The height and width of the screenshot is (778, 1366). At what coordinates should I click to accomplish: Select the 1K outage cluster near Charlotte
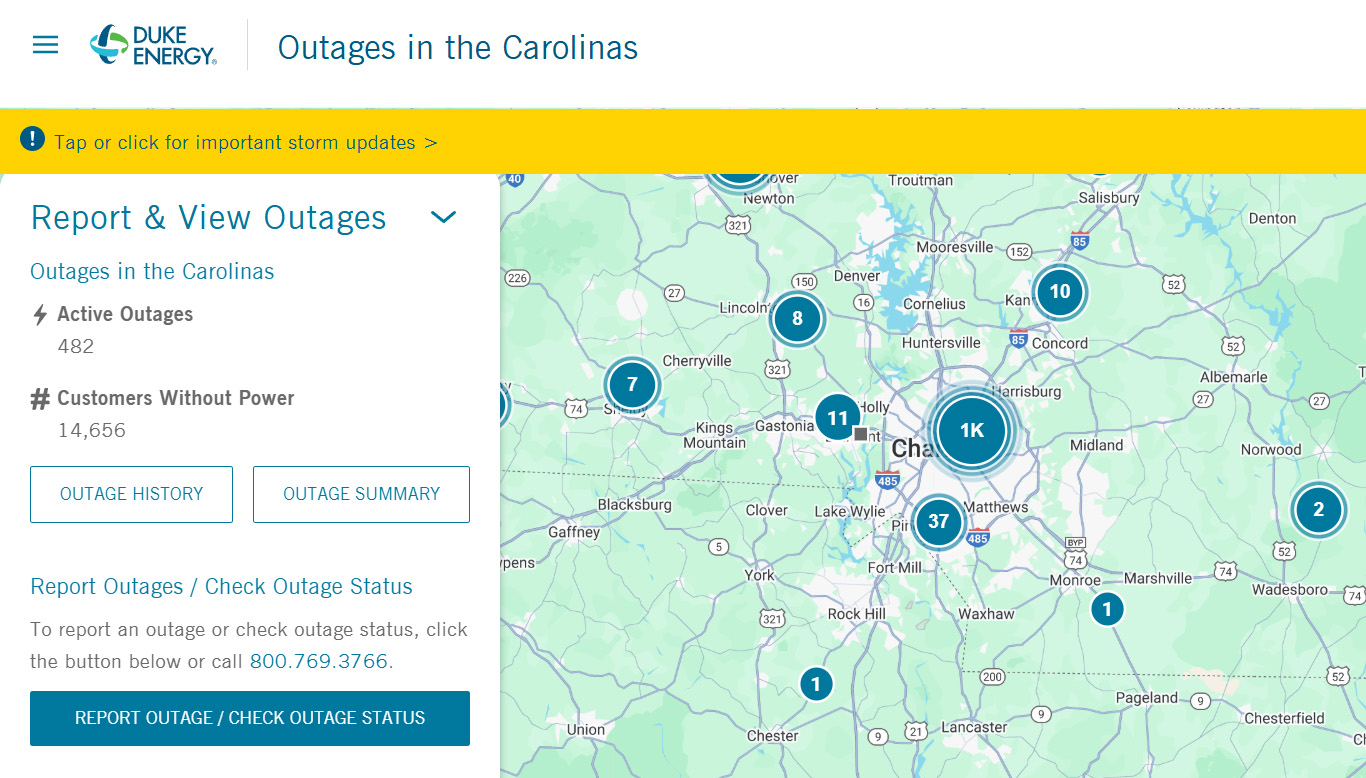click(x=972, y=431)
